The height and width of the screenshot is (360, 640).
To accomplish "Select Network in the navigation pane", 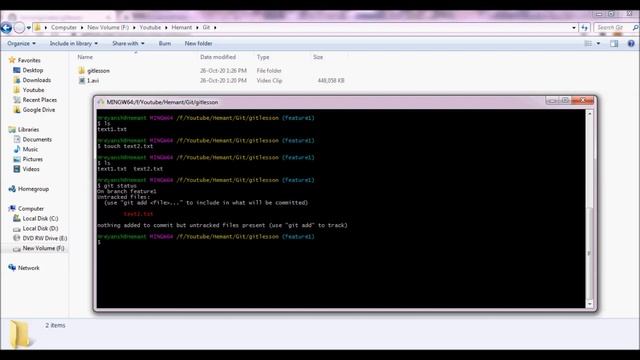I will [x=24, y=268].
